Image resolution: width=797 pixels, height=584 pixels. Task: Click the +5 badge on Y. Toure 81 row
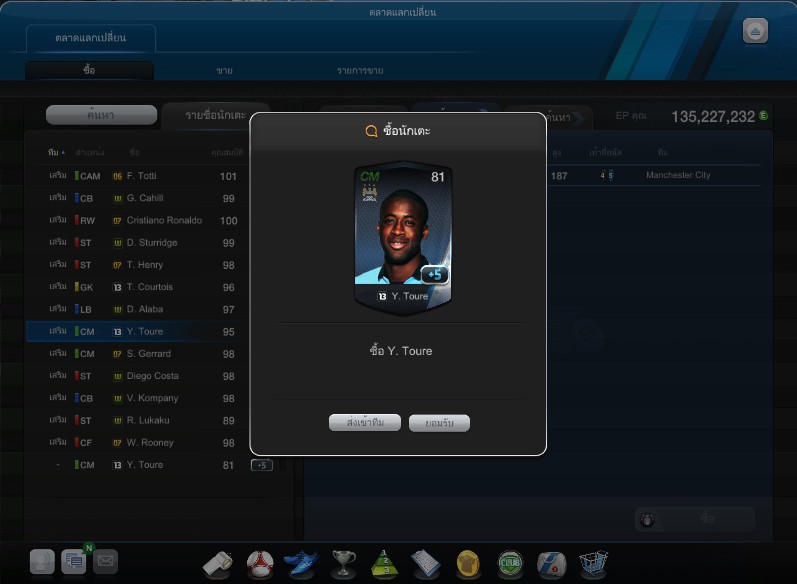(262, 465)
